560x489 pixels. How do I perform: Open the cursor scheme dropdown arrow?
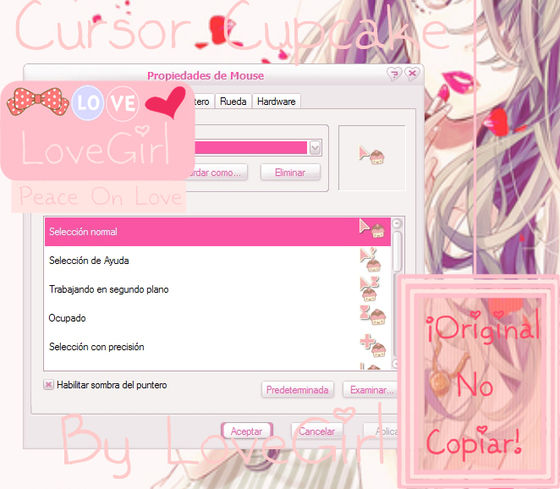(x=315, y=148)
